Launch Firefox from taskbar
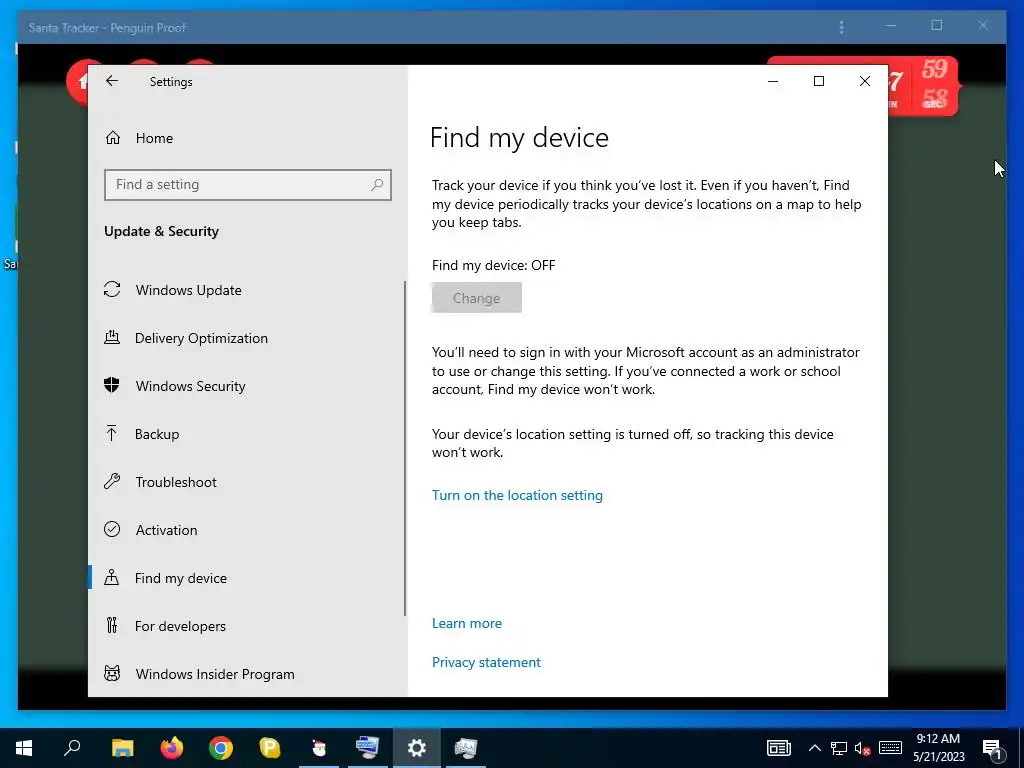 point(172,748)
